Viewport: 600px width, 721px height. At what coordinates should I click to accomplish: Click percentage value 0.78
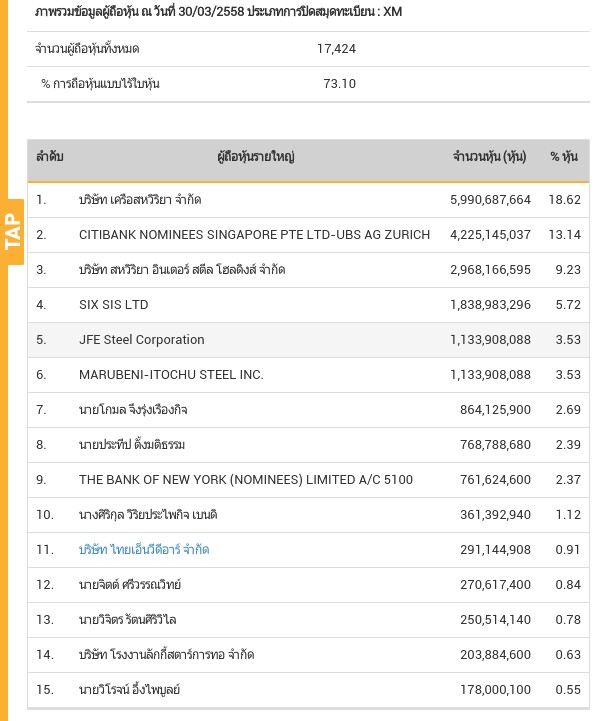click(x=568, y=619)
